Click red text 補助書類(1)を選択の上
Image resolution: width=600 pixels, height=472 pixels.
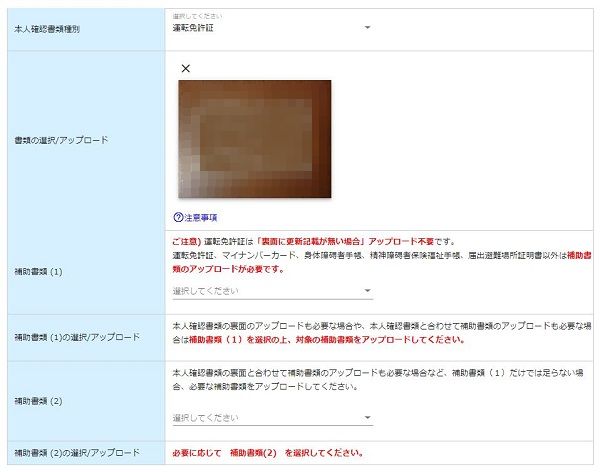pyautogui.click(x=240, y=340)
